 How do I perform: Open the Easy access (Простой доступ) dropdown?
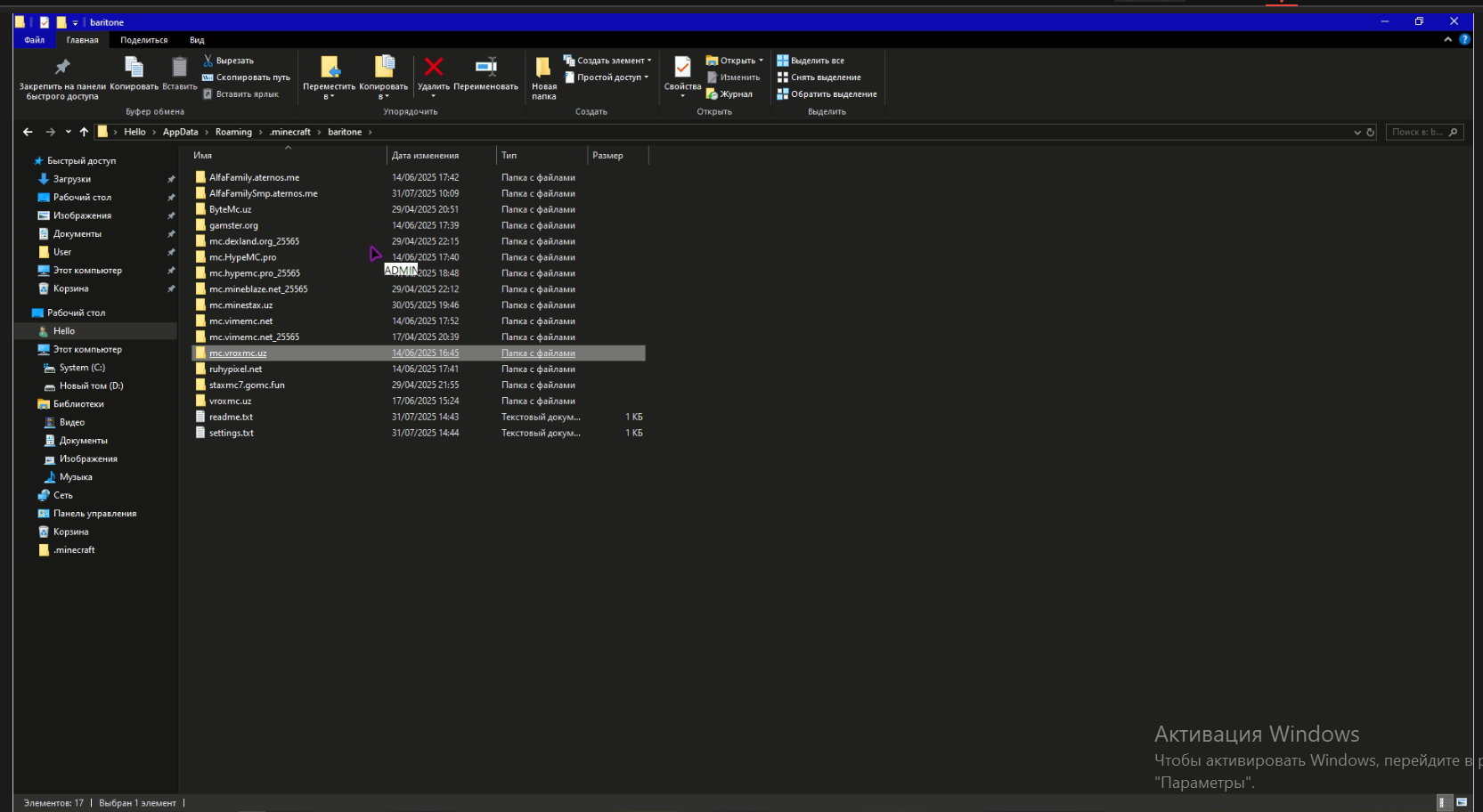(607, 77)
